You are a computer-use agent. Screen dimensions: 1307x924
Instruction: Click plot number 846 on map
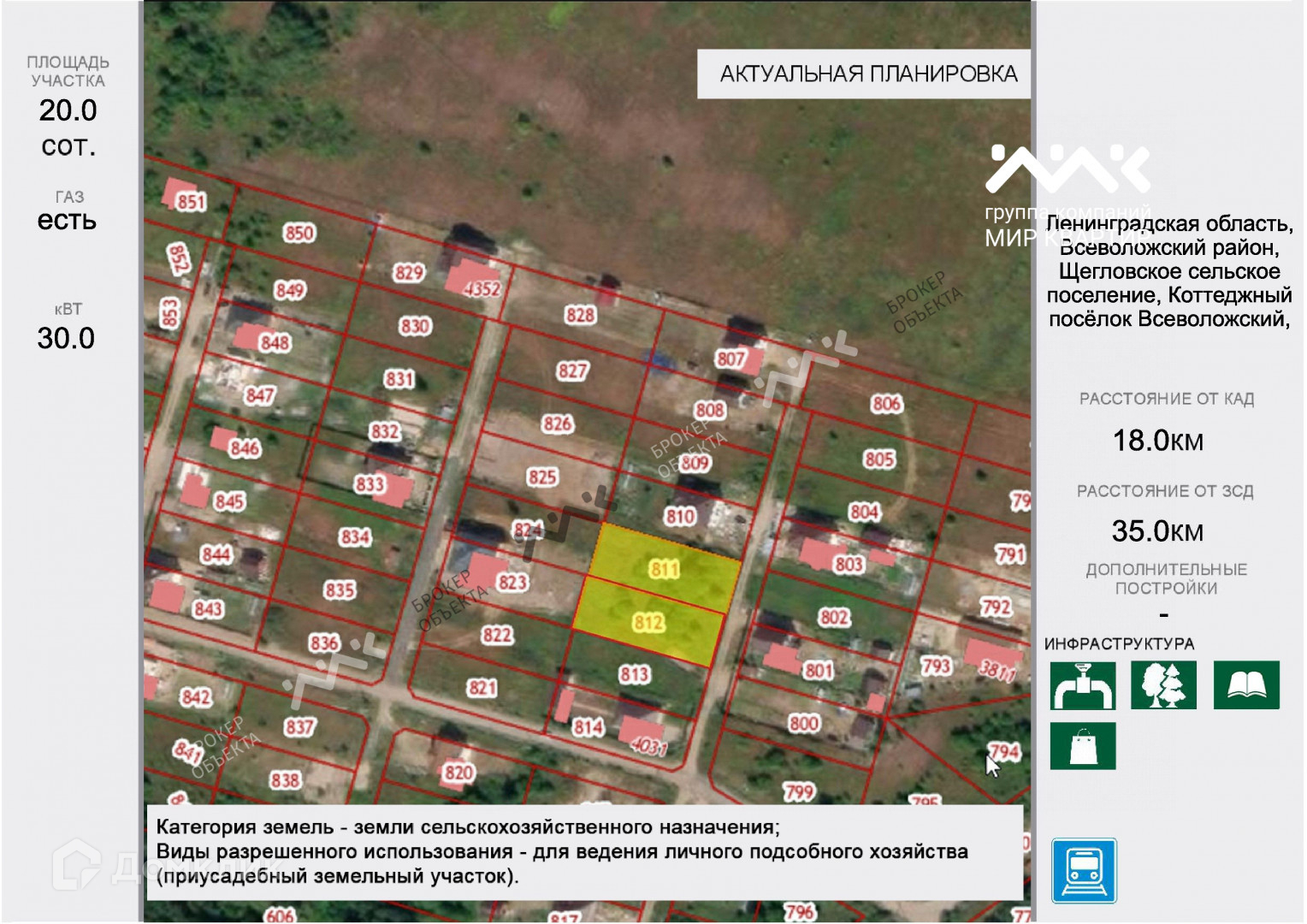pos(245,447)
